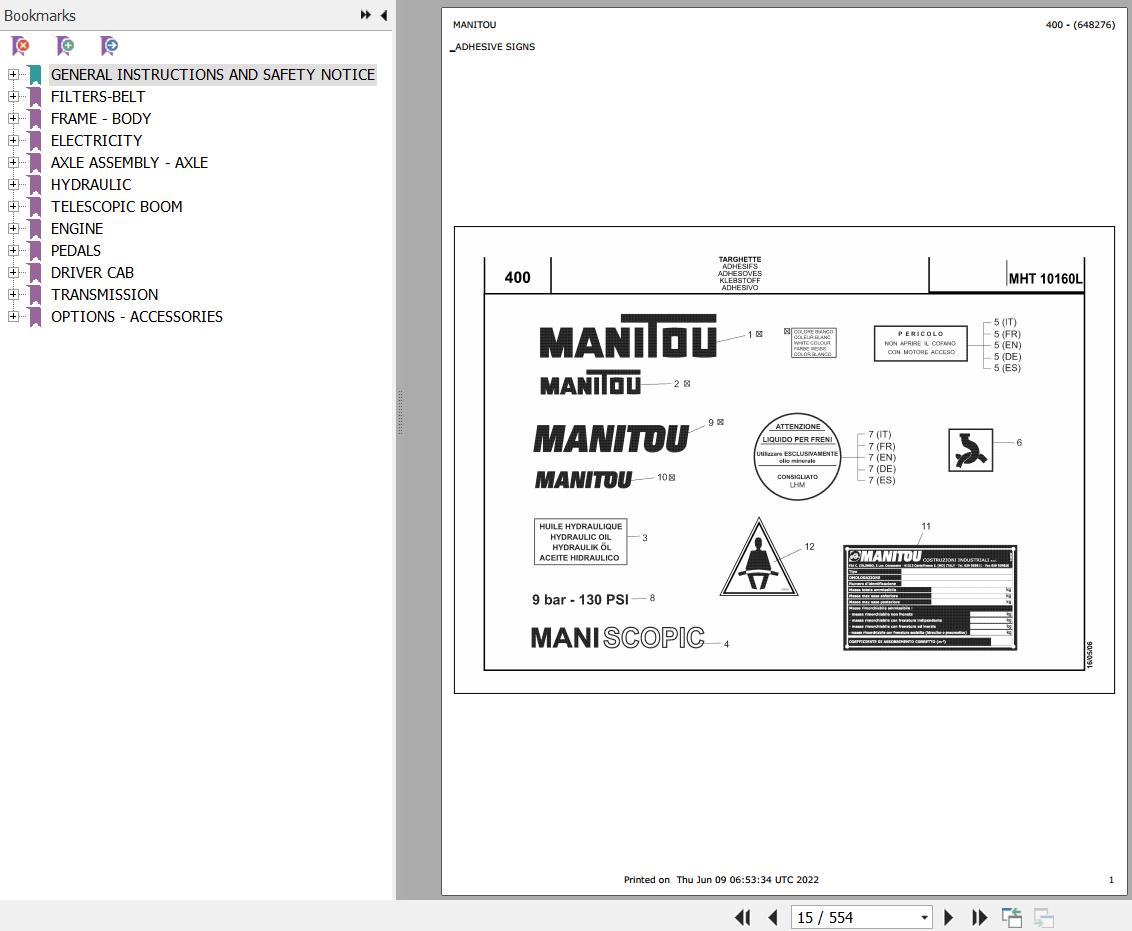The image size is (1132, 931).
Task: Click inside the page number field
Action: pyautogui.click(x=855, y=917)
